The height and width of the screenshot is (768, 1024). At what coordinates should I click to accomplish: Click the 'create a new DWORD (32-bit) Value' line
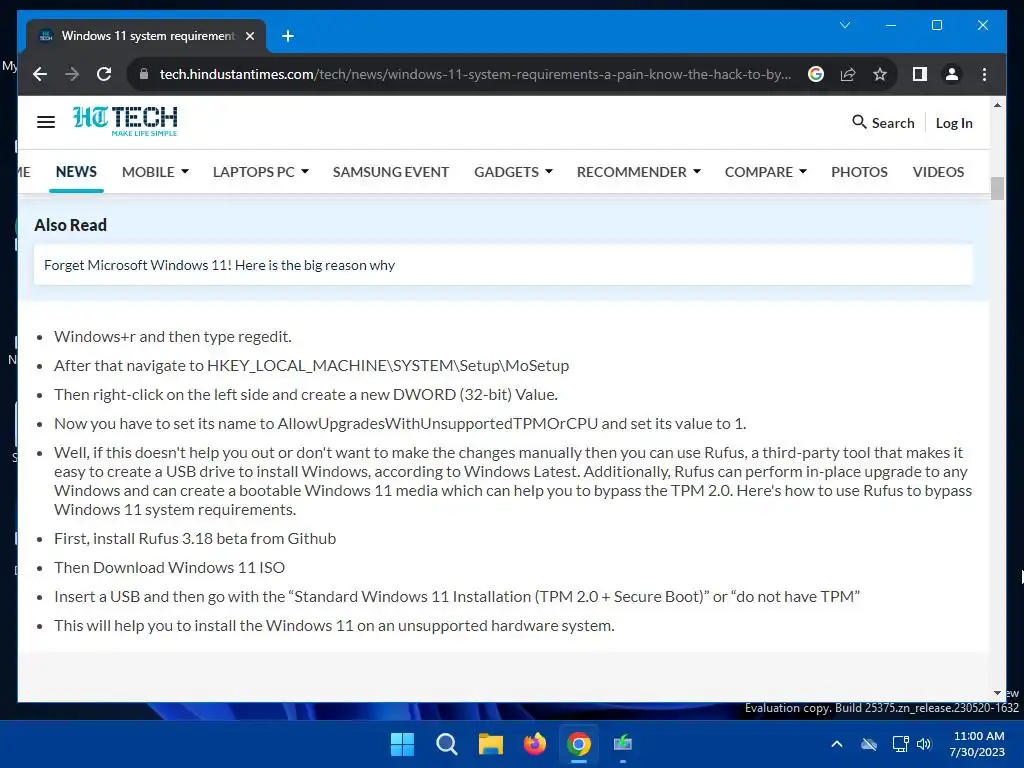(x=306, y=394)
